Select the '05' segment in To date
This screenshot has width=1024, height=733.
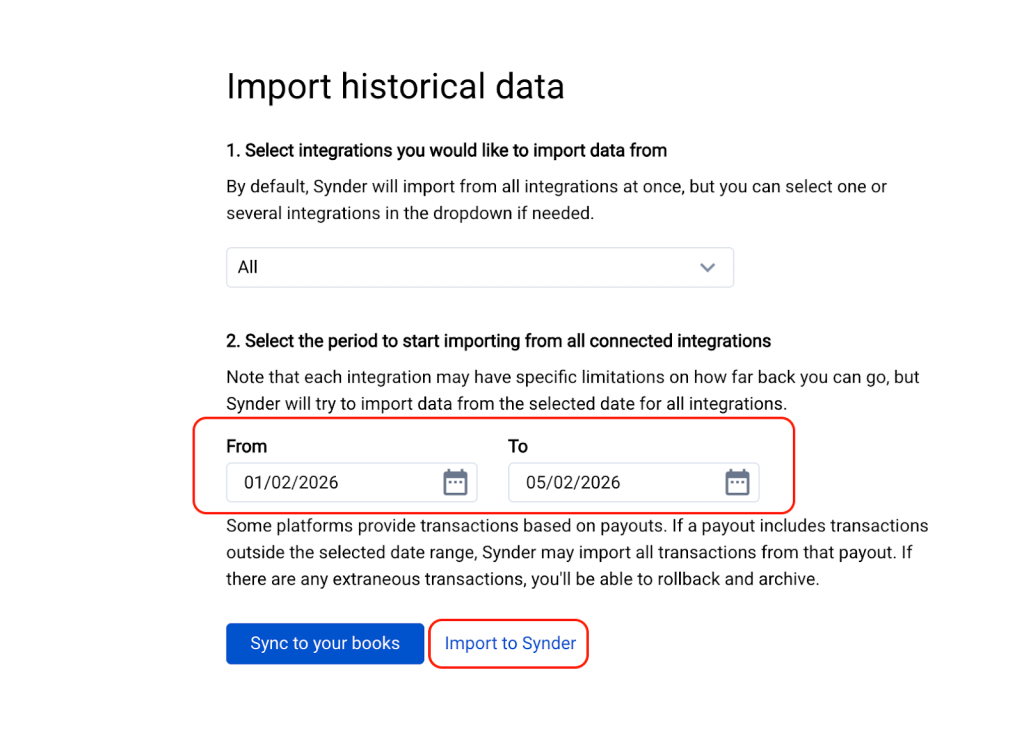tap(536, 483)
